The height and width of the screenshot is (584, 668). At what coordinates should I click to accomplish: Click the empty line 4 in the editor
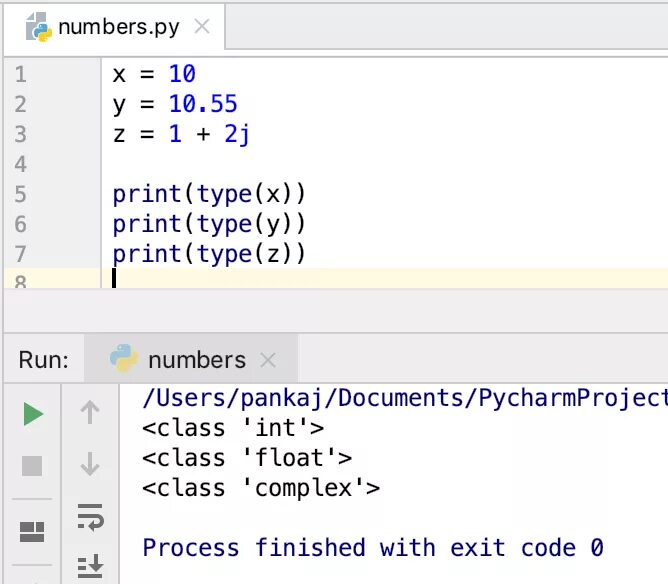click(383, 164)
